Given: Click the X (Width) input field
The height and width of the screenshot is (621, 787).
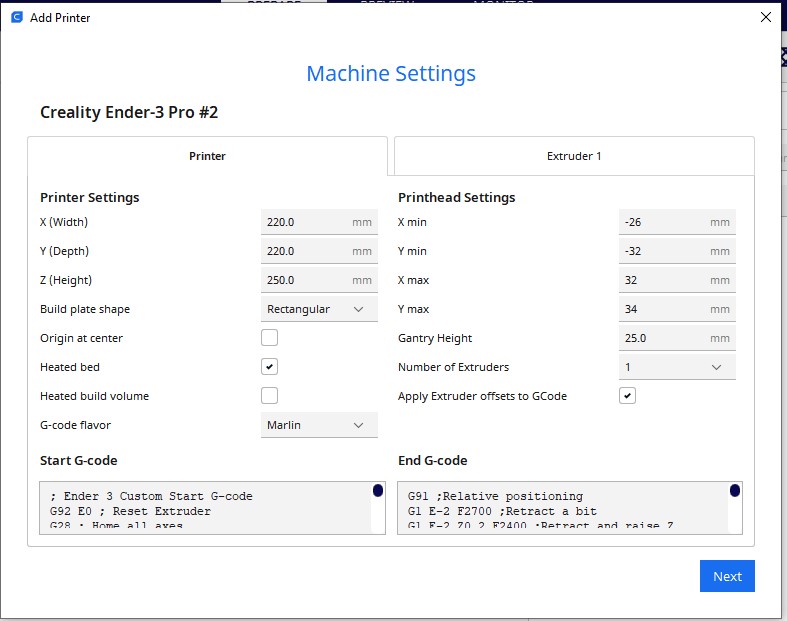Looking at the screenshot, I should tap(307, 222).
